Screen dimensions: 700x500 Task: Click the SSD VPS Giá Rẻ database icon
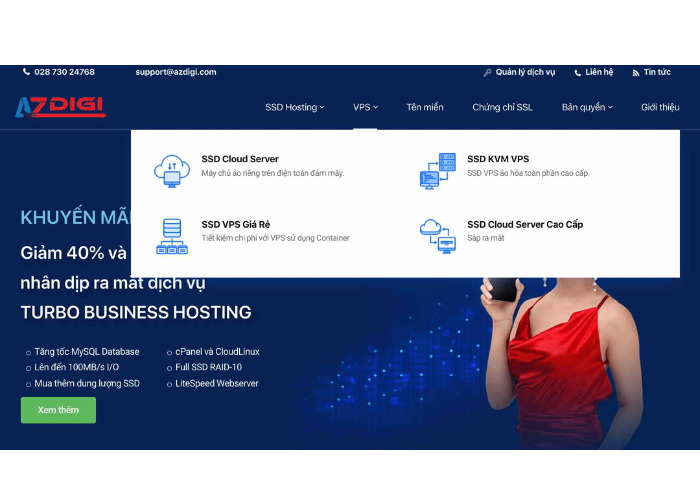pyautogui.click(x=172, y=236)
